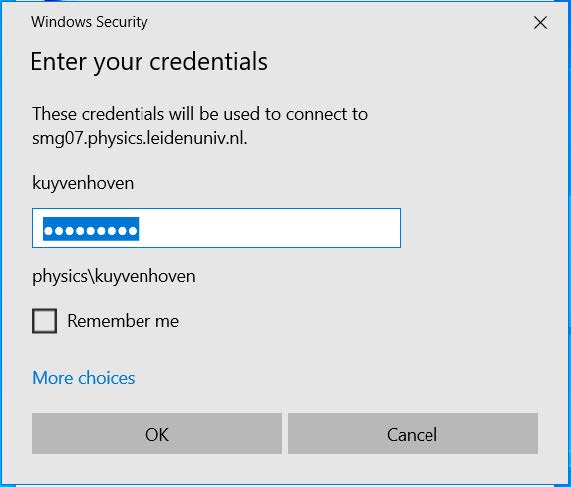Click the "Enter your credentials" heading
Viewport: 571px width, 487px height.
pos(149,61)
